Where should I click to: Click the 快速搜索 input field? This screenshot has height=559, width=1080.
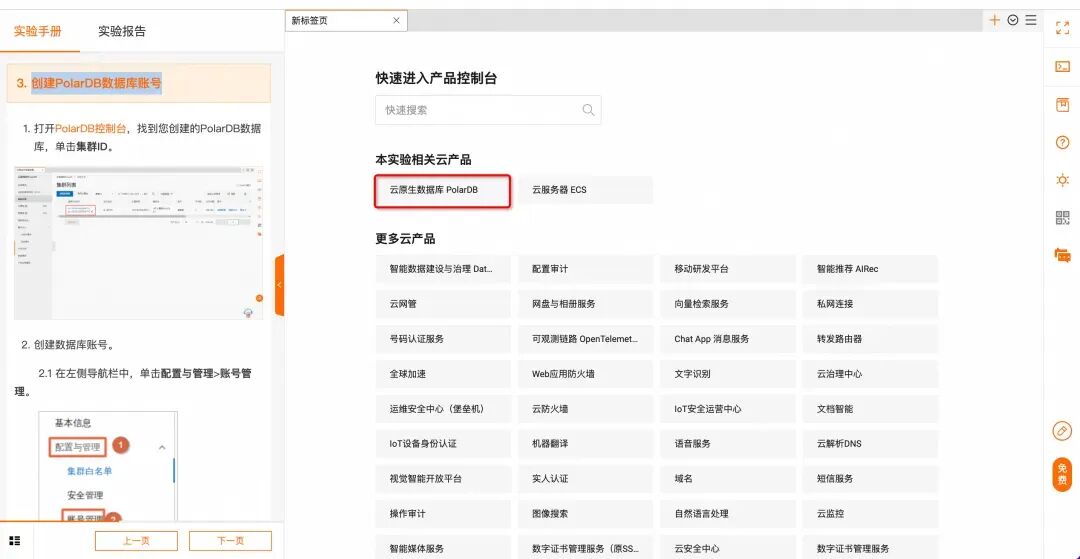point(488,109)
